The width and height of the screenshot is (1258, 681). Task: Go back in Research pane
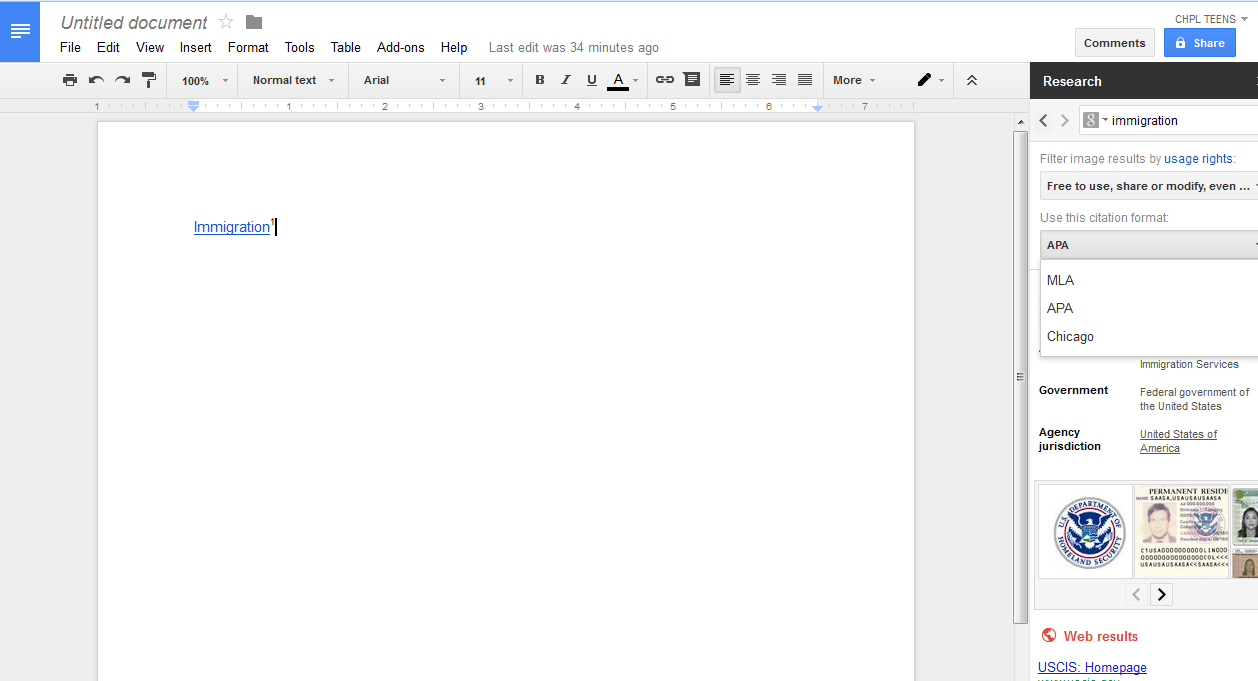point(1044,120)
